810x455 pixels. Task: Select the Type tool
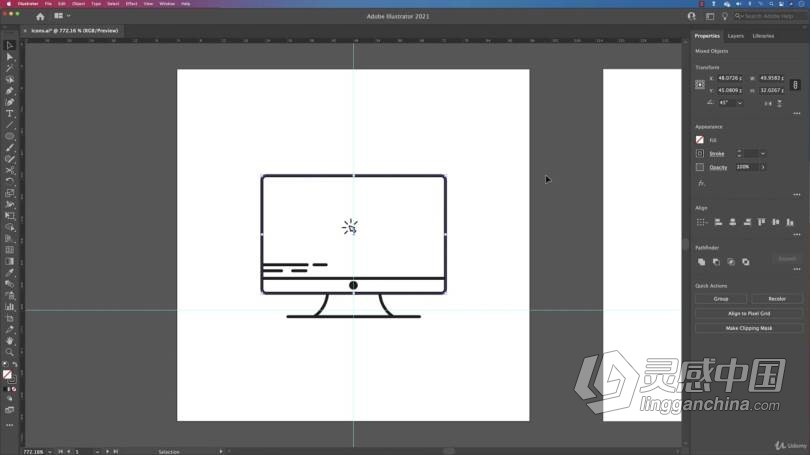point(10,114)
